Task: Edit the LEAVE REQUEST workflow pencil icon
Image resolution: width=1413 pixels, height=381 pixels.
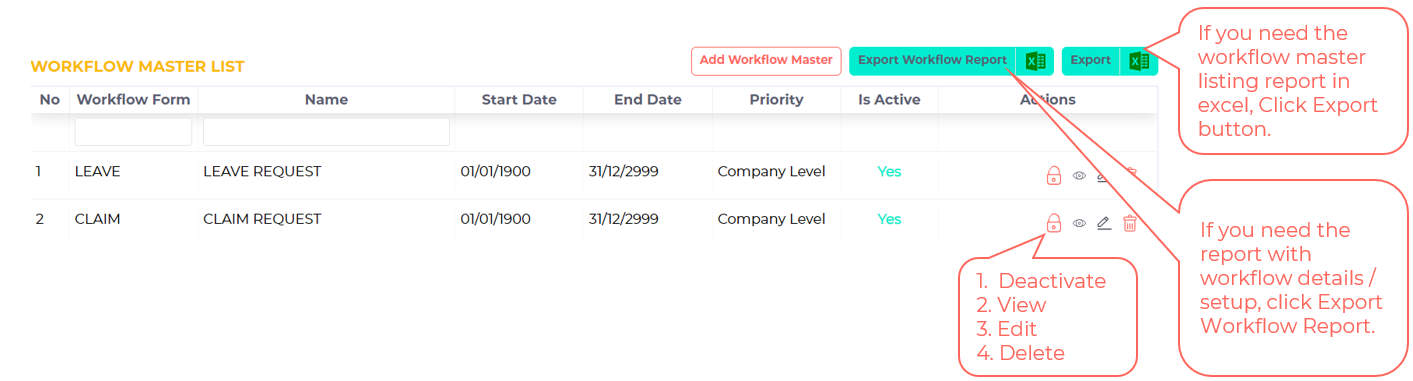Action: [x=1104, y=176]
